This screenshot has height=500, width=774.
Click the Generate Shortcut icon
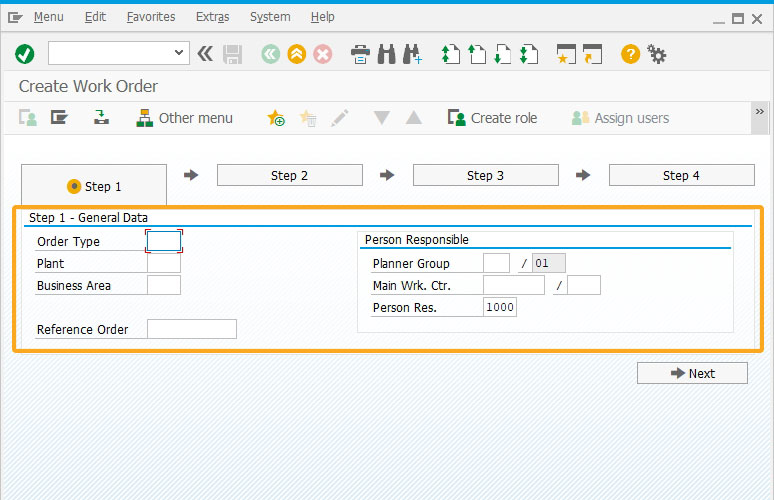592,54
